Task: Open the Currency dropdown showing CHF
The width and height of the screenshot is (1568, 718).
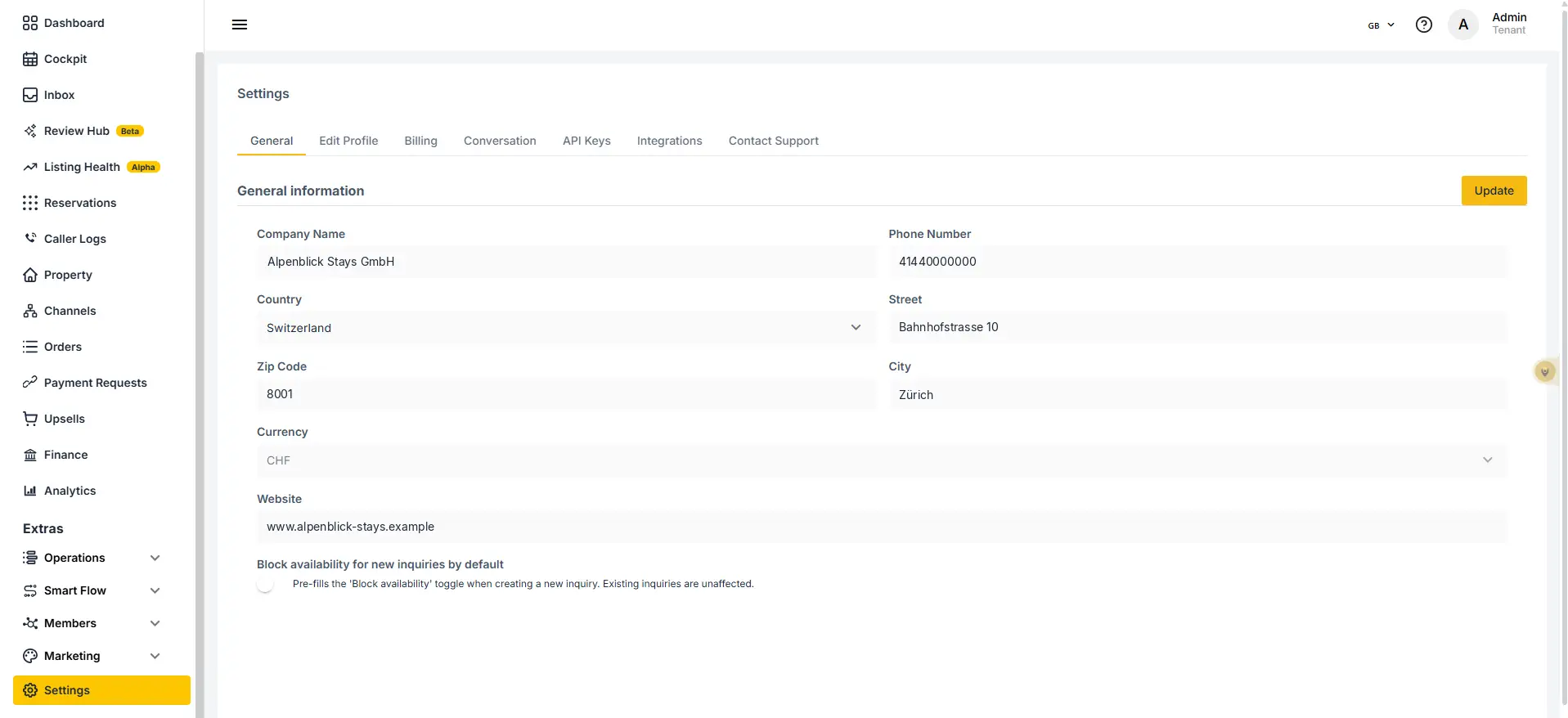Action: click(882, 460)
